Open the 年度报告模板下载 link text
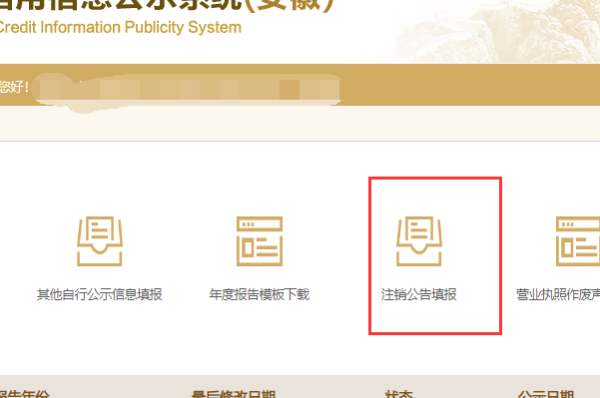600x398 pixels. point(259,294)
